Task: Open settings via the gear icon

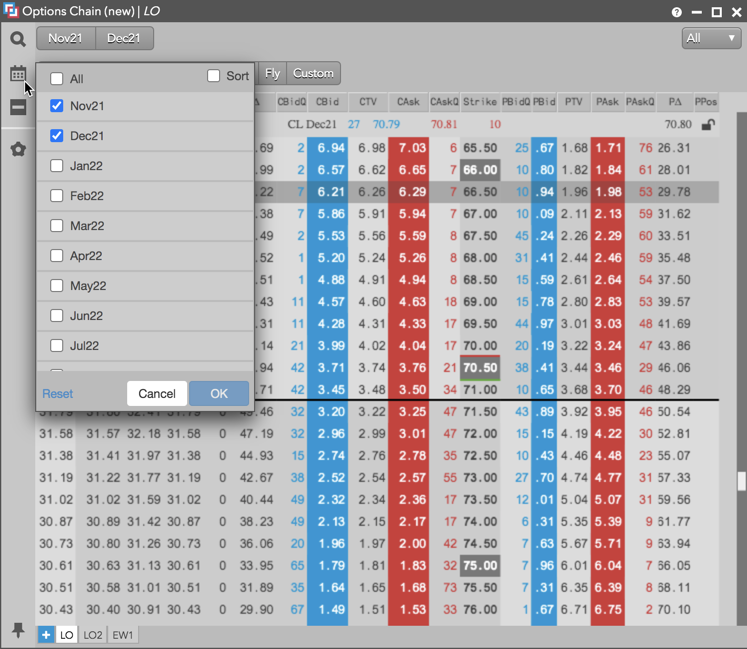Action: point(18,149)
